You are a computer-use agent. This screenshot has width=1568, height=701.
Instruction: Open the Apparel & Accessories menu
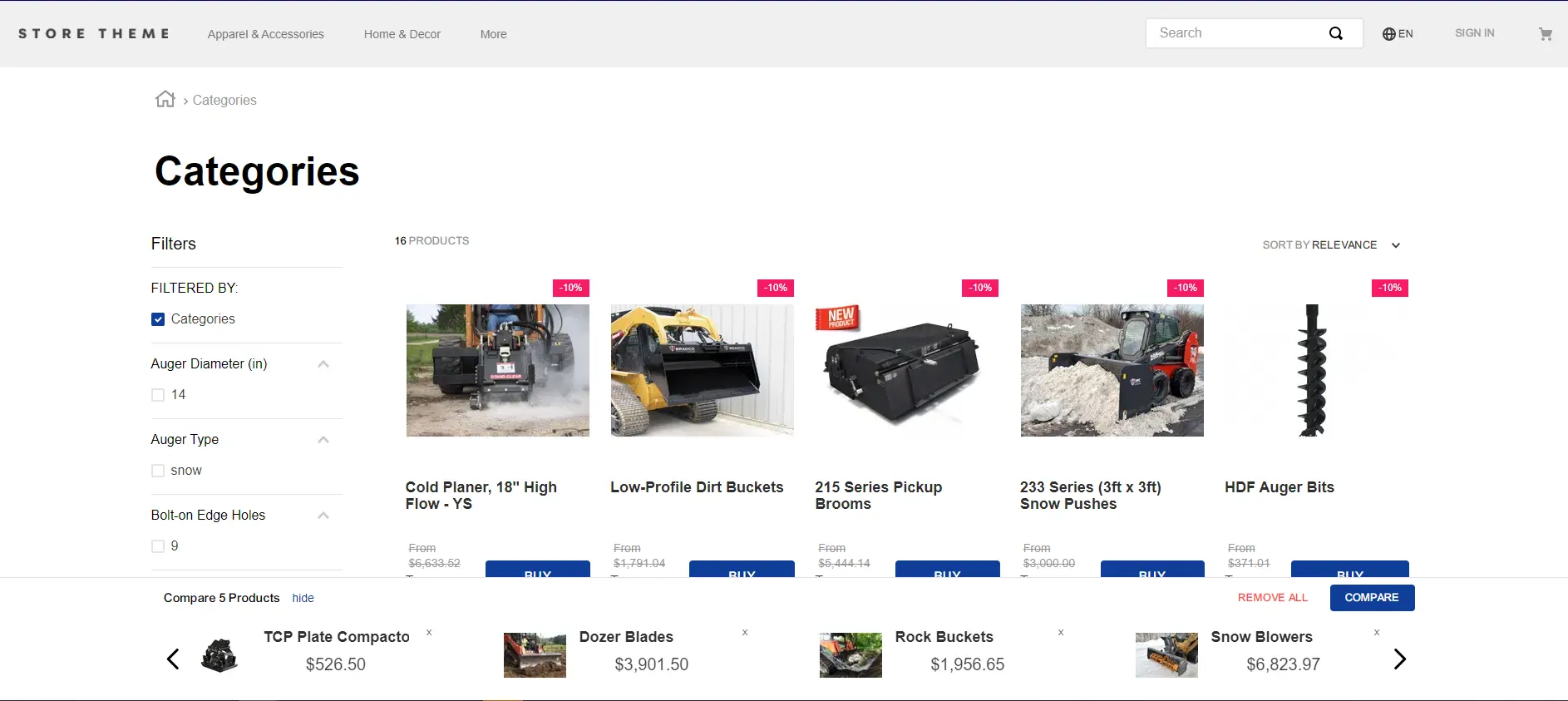point(266,34)
